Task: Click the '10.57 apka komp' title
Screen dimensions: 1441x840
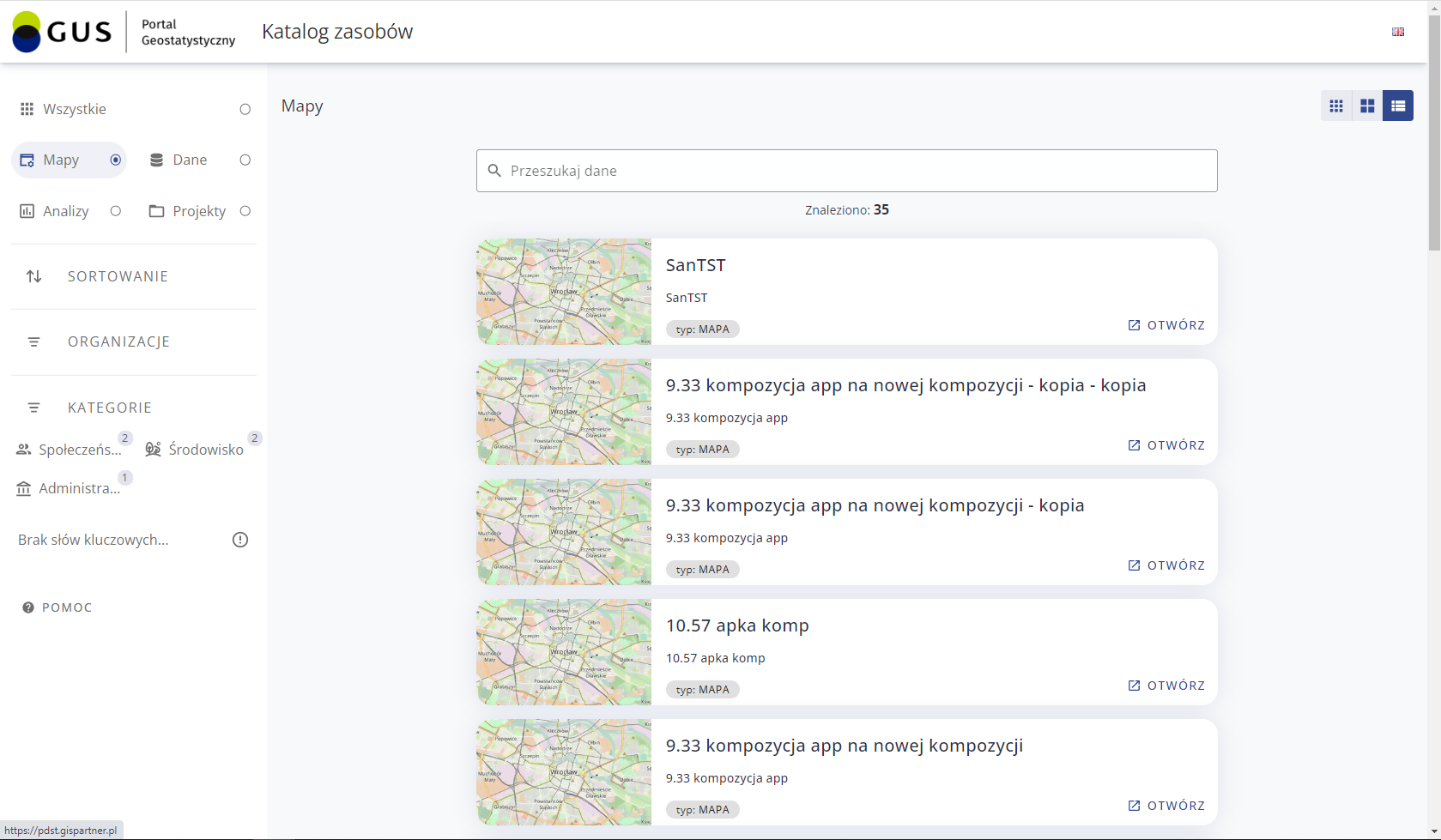Action: 737,625
